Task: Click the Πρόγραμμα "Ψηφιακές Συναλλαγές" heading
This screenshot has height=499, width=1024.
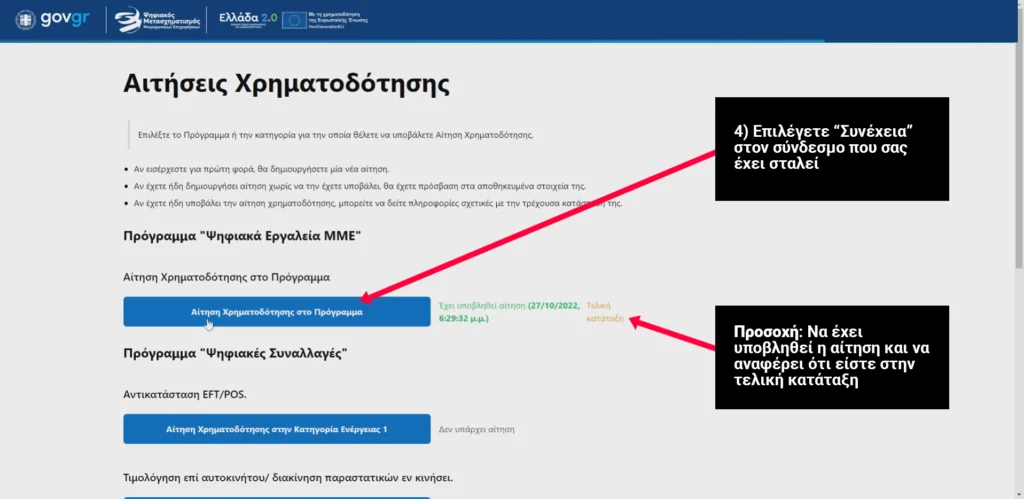Action: coord(235,354)
